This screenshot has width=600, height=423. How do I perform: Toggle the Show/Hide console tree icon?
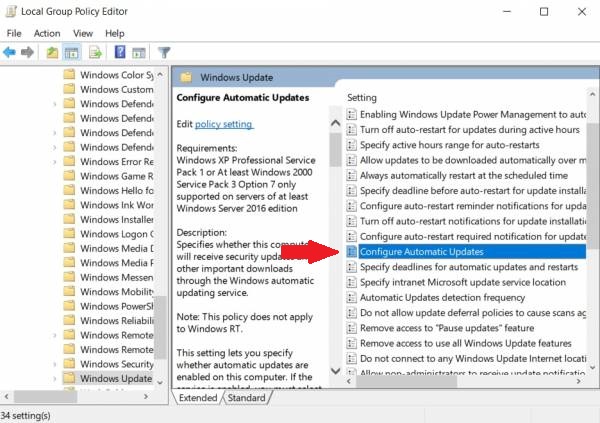(x=72, y=52)
